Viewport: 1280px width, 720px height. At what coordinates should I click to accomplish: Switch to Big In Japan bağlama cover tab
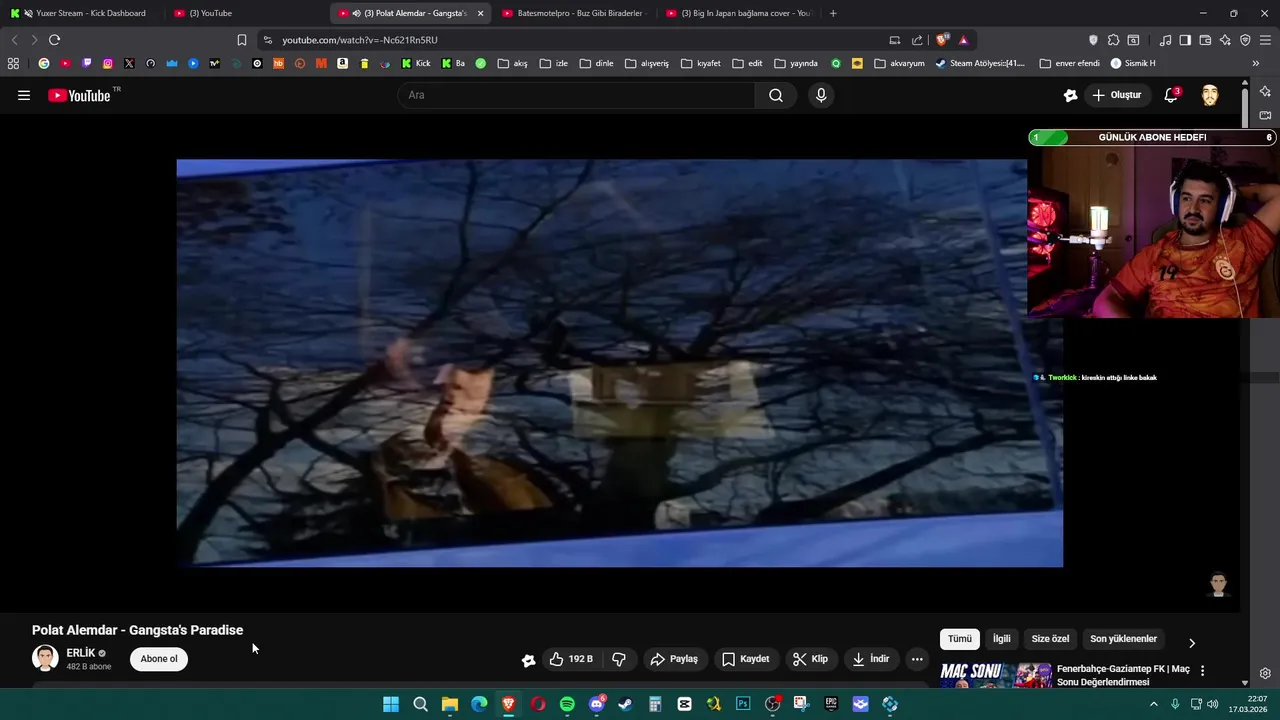[x=740, y=13]
